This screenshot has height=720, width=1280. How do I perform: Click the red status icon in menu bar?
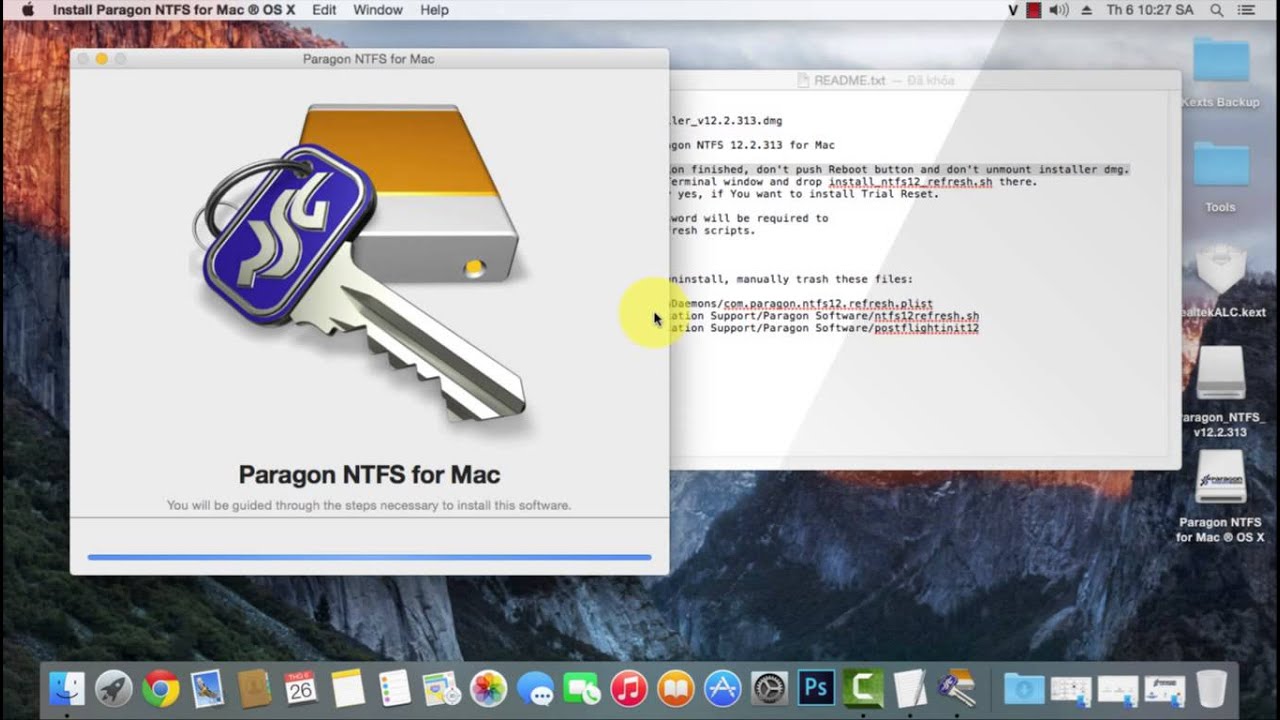[1034, 10]
